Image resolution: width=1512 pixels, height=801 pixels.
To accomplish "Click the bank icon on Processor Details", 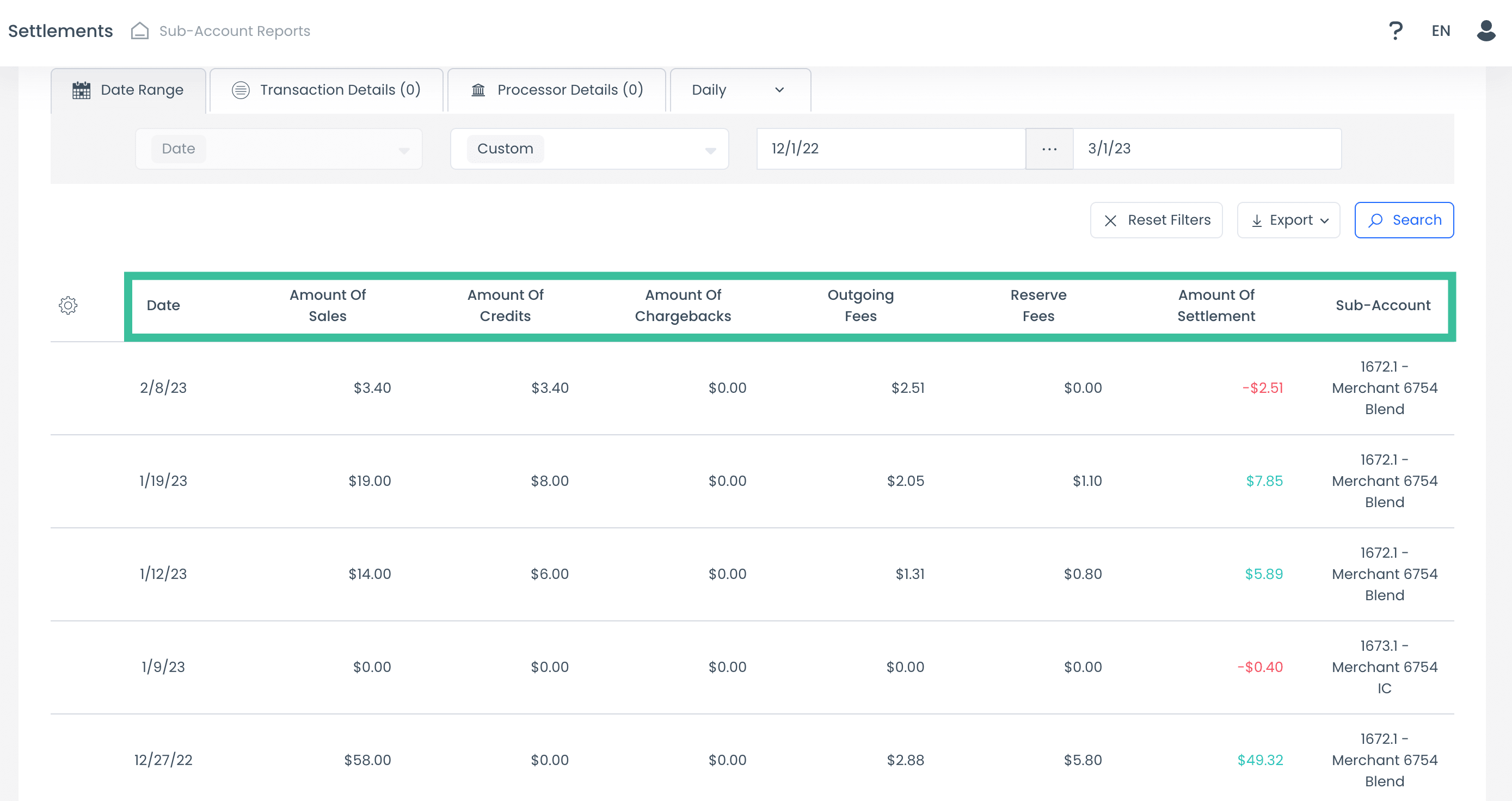I will coord(478,90).
